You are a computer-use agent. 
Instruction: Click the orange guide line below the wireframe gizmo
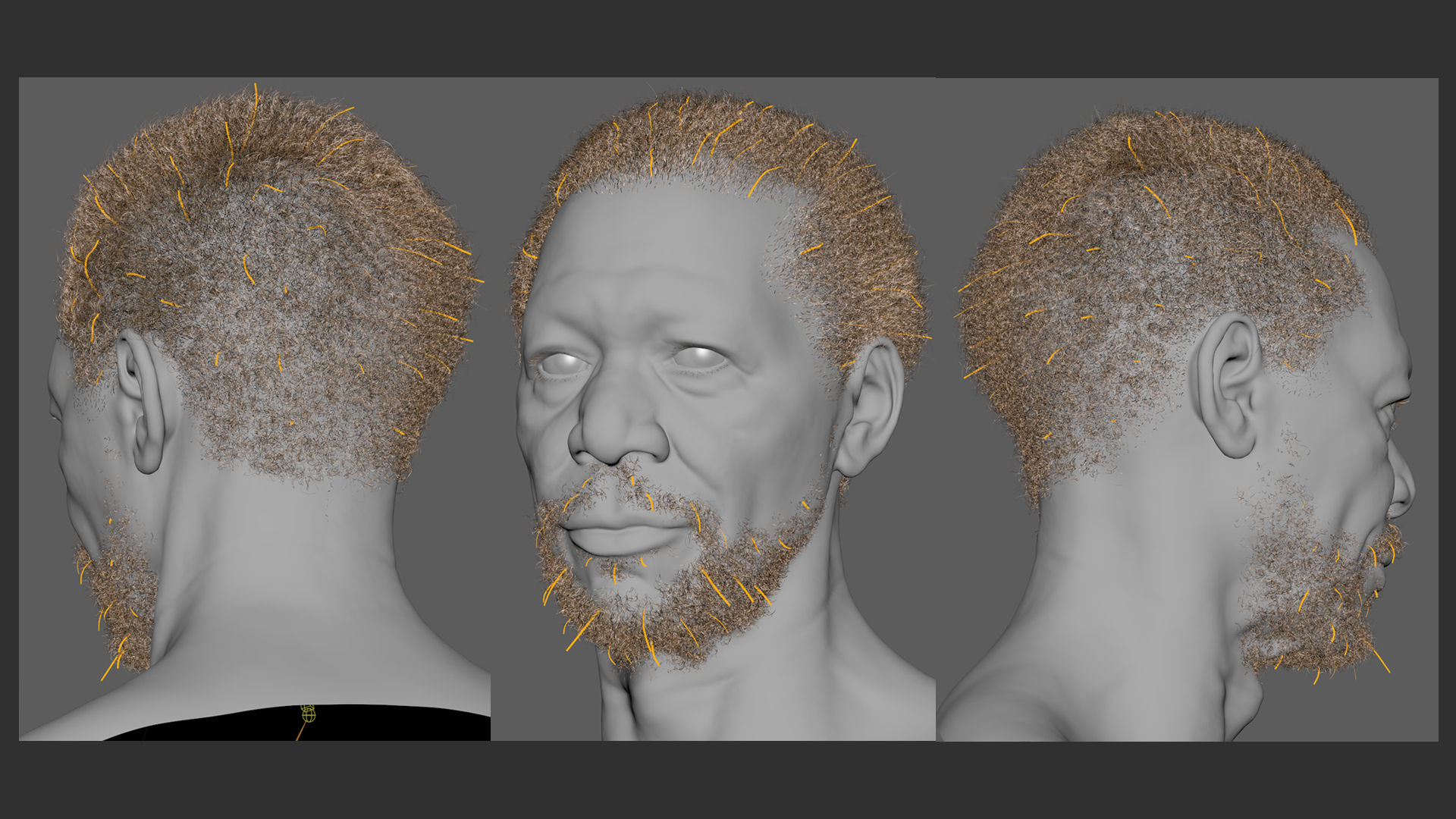[x=301, y=732]
